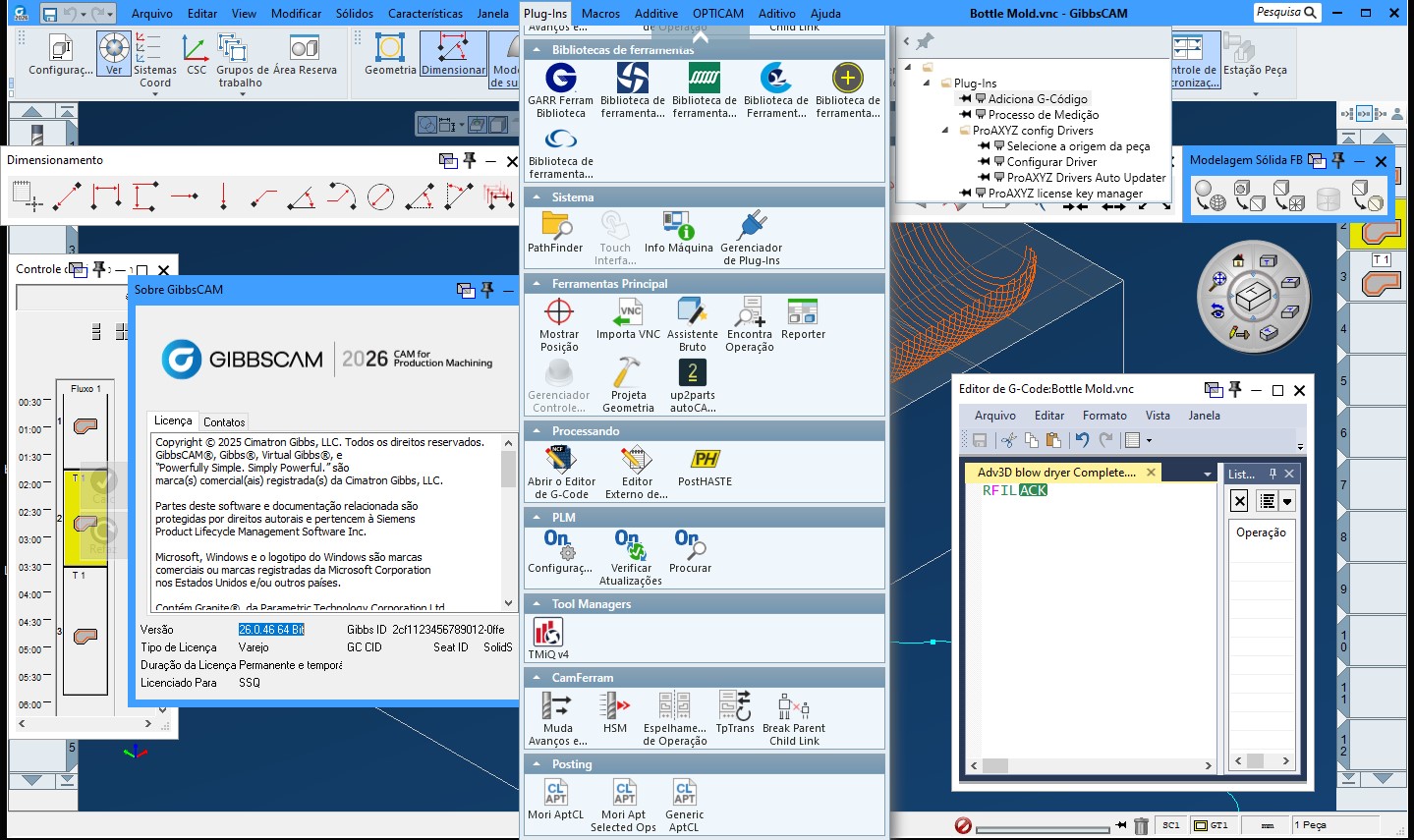Open the TMiQ v4 tool manager
1414x840 pixels.
click(548, 634)
